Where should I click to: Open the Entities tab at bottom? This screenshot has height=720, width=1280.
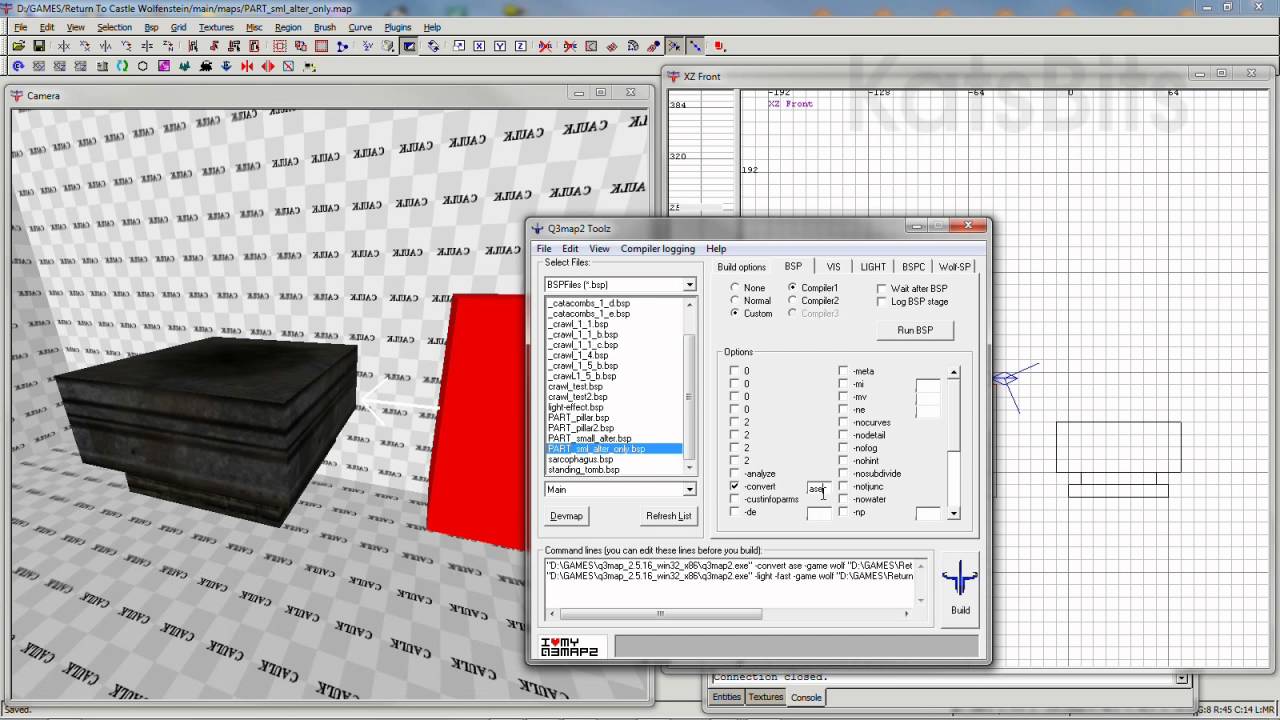(727, 697)
